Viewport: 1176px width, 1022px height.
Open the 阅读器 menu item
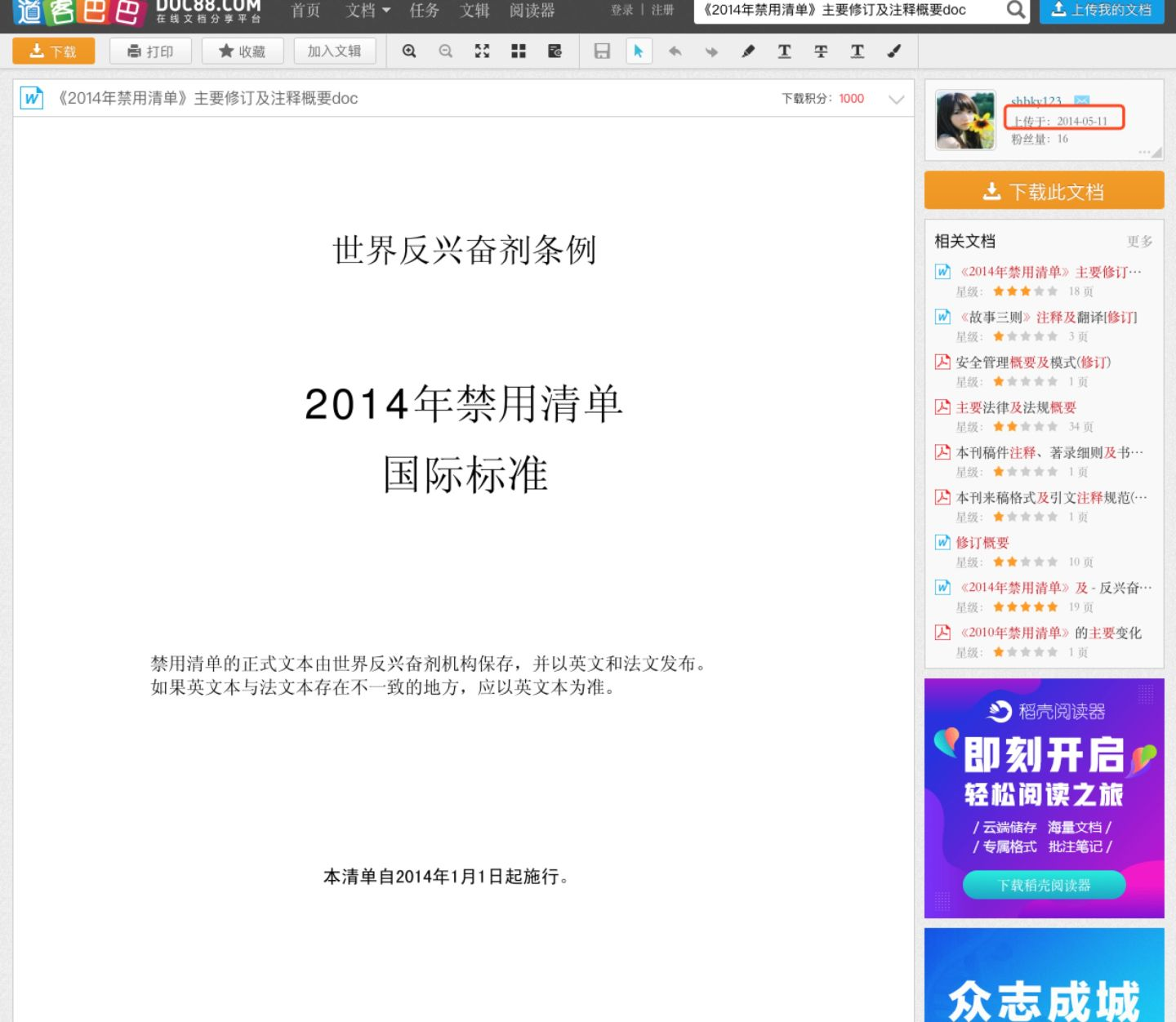tap(532, 11)
